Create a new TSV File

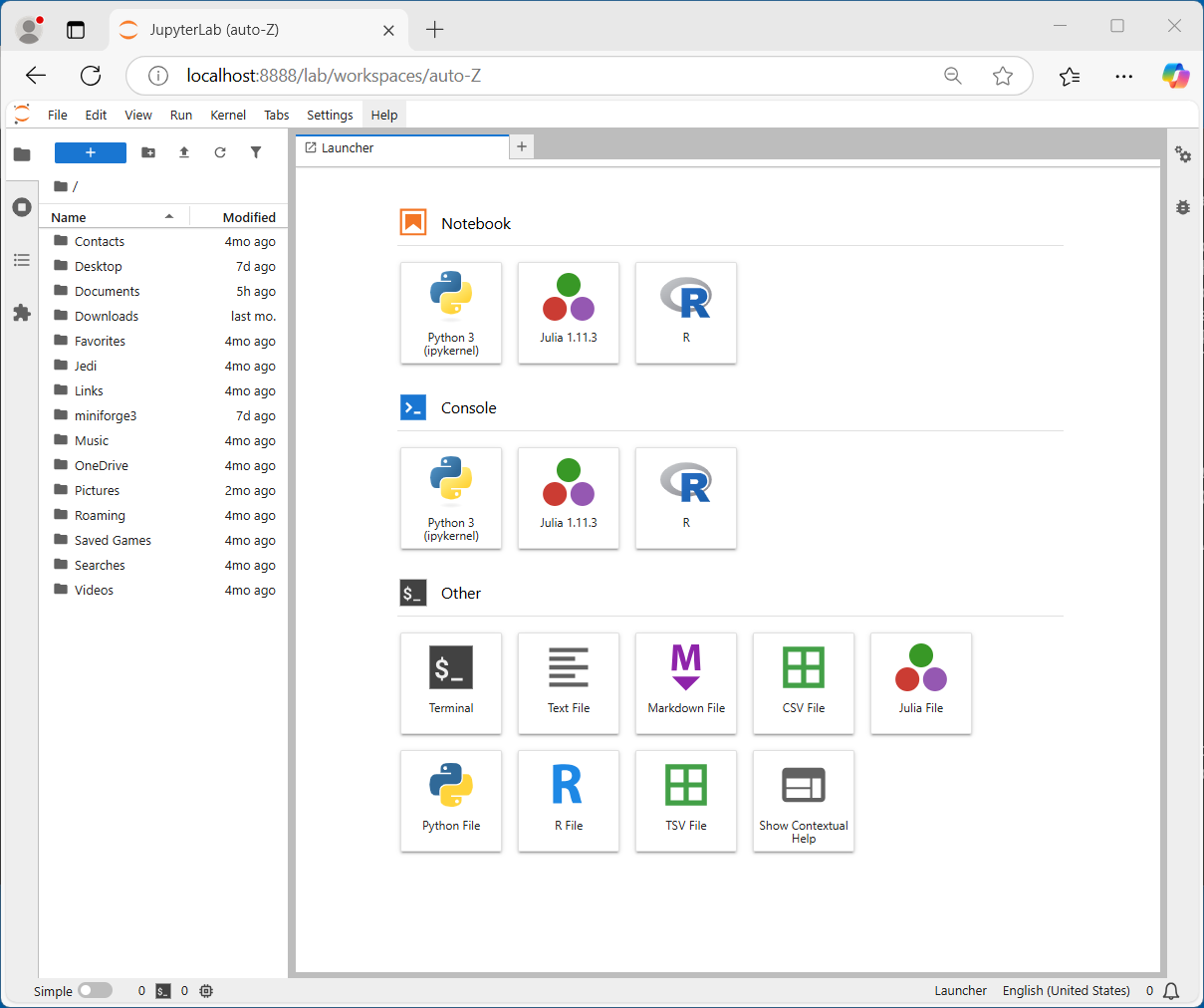pos(686,801)
